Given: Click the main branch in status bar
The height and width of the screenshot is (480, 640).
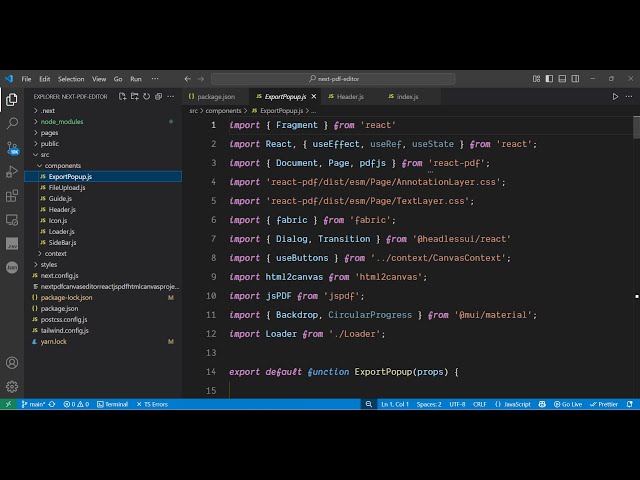Looking at the screenshot, I should (33, 404).
